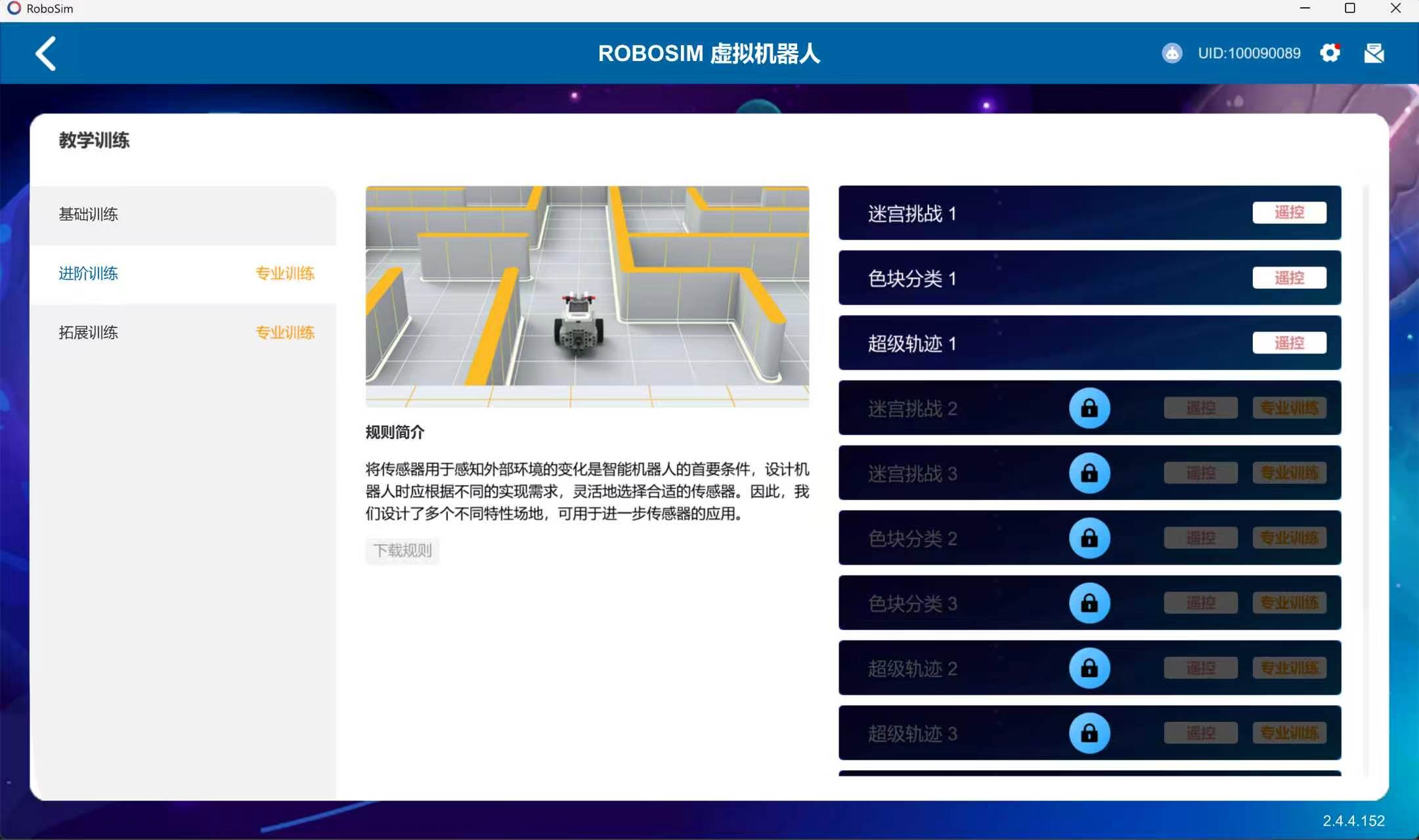1419x840 pixels.
Task: Open the settings gear icon
Action: pyautogui.click(x=1330, y=53)
